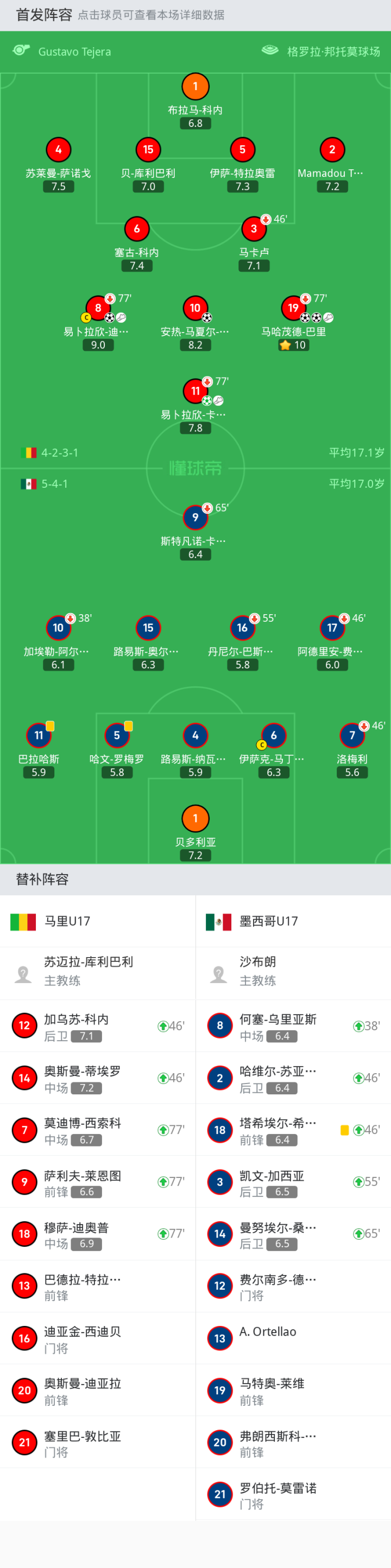
Task: Tap substitute 塔希埃尔-希 number 18 badge
Action: pos(220,1130)
